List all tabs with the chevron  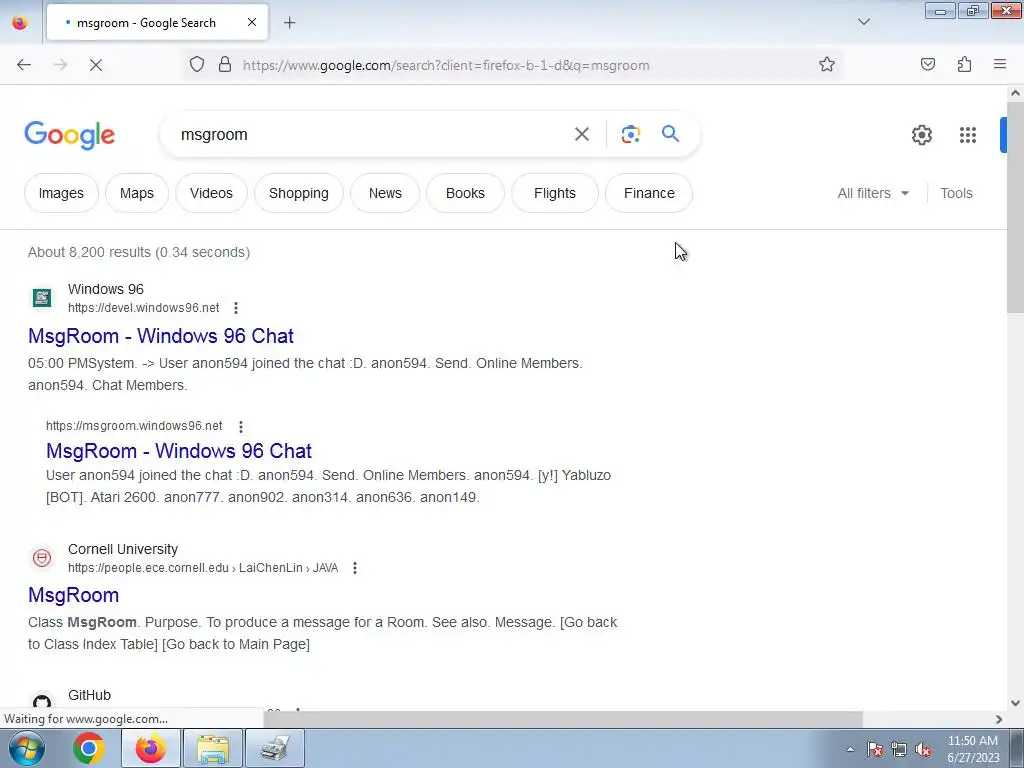coord(863,22)
